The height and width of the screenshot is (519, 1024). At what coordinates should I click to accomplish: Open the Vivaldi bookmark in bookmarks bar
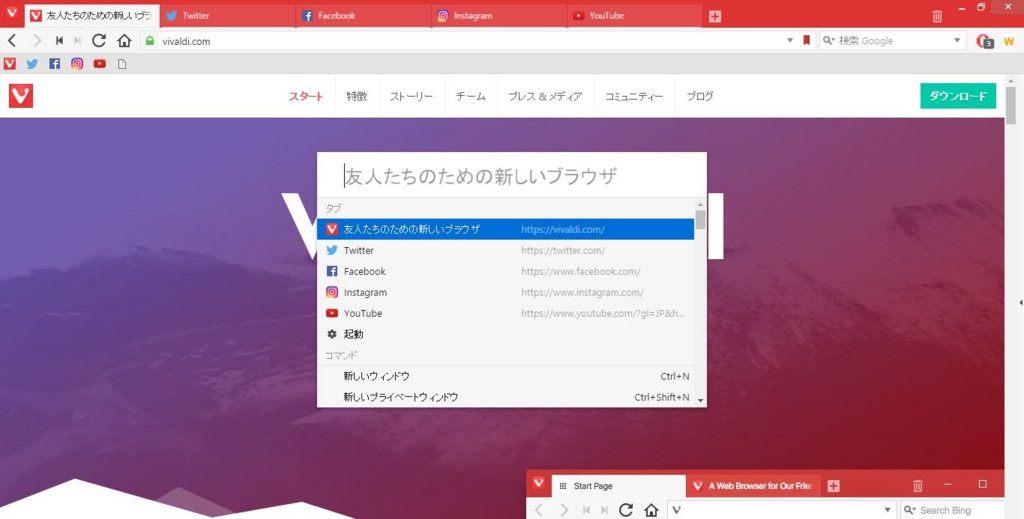point(10,63)
